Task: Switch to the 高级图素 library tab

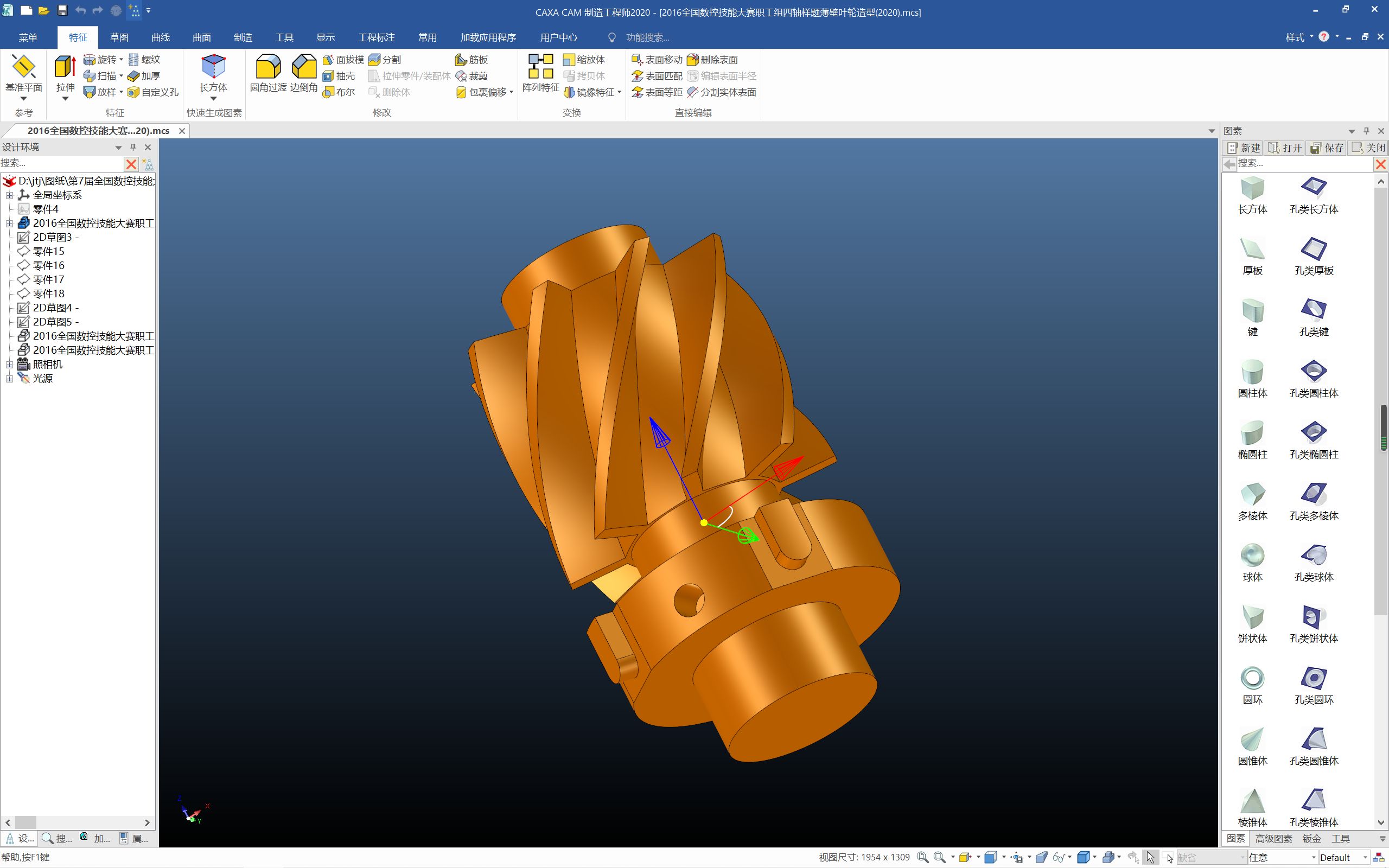Action: [x=1273, y=839]
